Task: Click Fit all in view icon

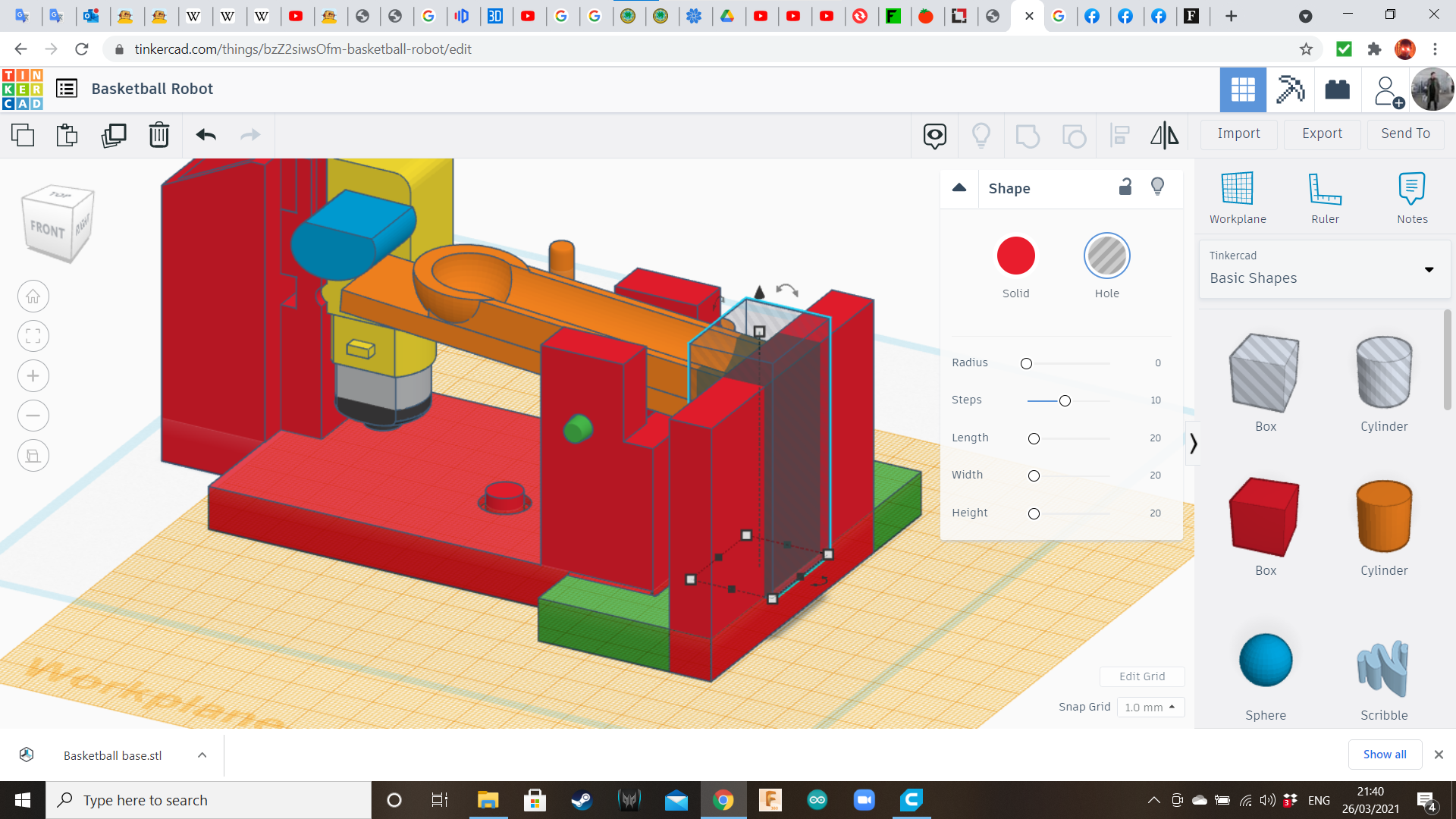Action: pyautogui.click(x=33, y=336)
